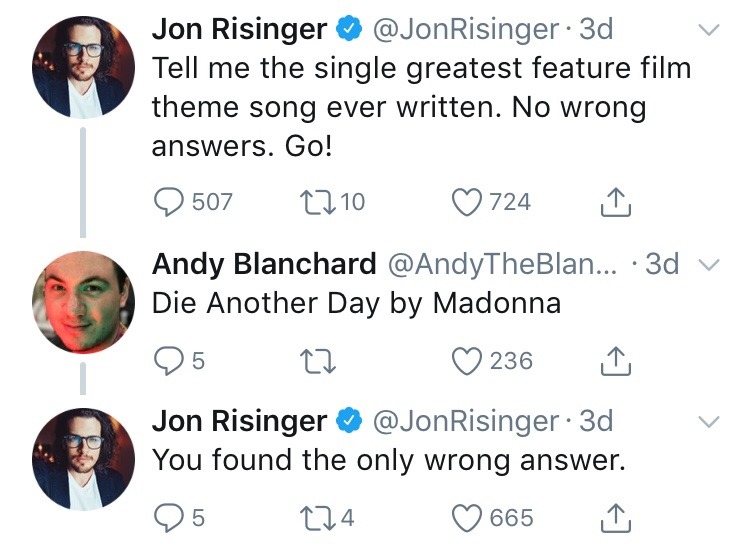Screen dimensions: 750x549
Task: Like Andy Blanchard's tweet
Action: [468, 360]
